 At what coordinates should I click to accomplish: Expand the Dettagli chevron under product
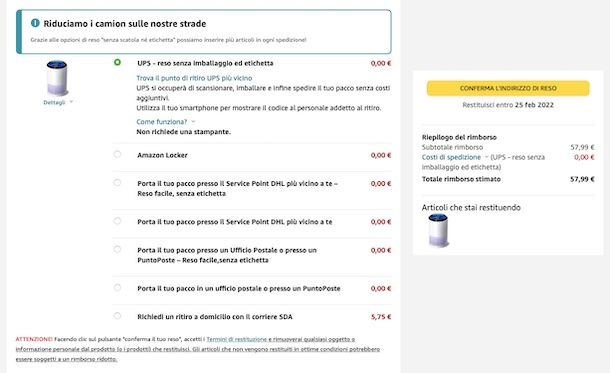click(72, 102)
